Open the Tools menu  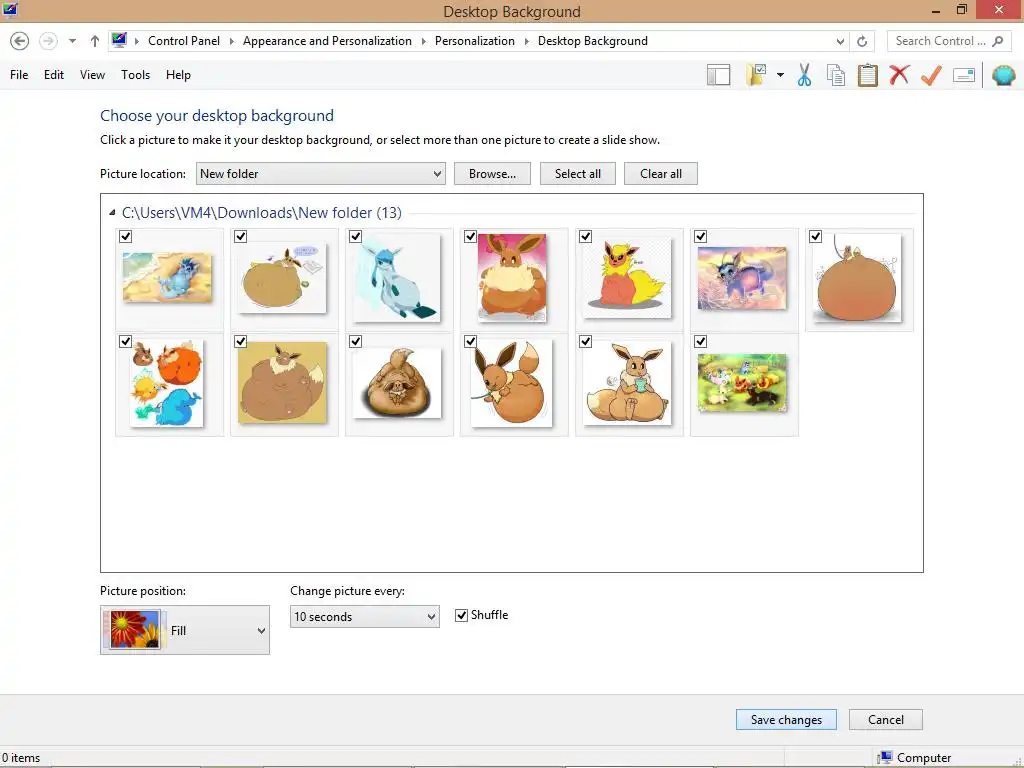135,75
